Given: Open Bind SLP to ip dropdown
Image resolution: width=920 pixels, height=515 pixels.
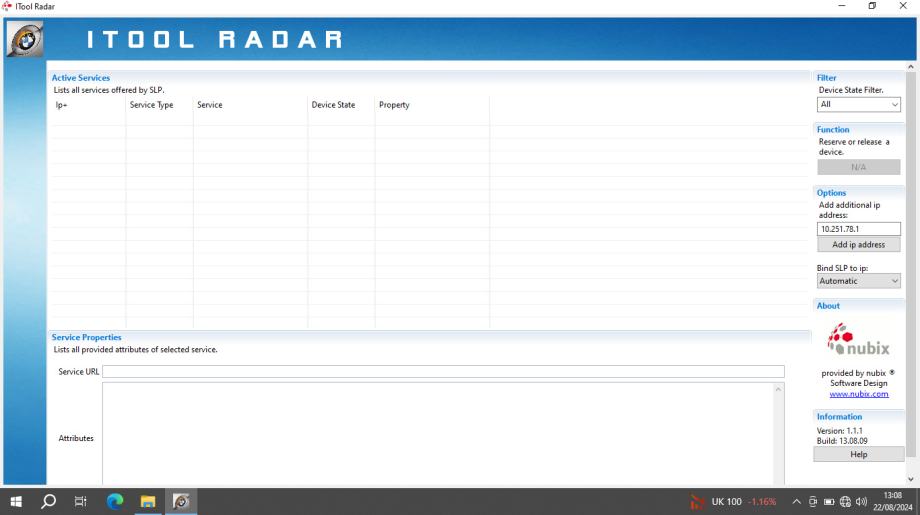Looking at the screenshot, I should 858,281.
